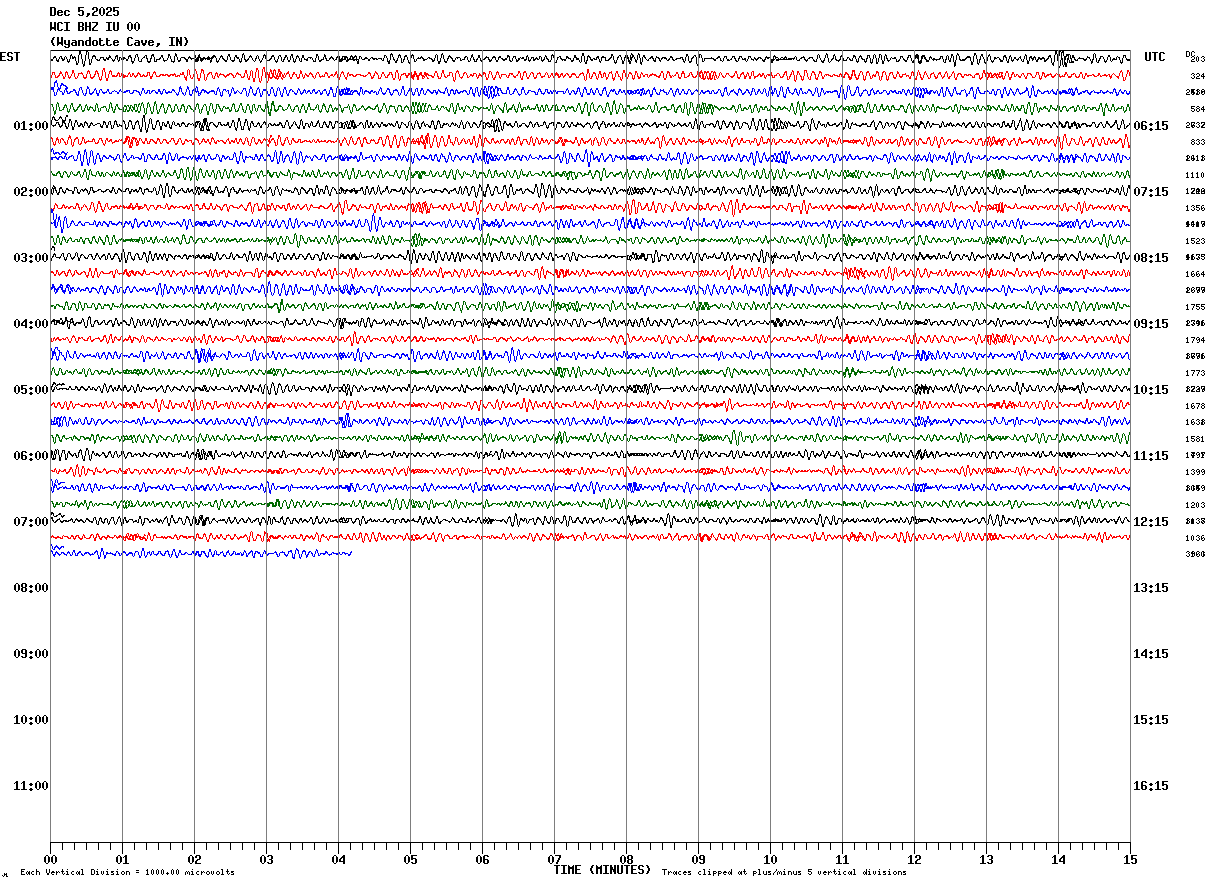Screen dimensions: 1210x886
Task: Click the DC offset value 1036
Action: [x=1196, y=538]
